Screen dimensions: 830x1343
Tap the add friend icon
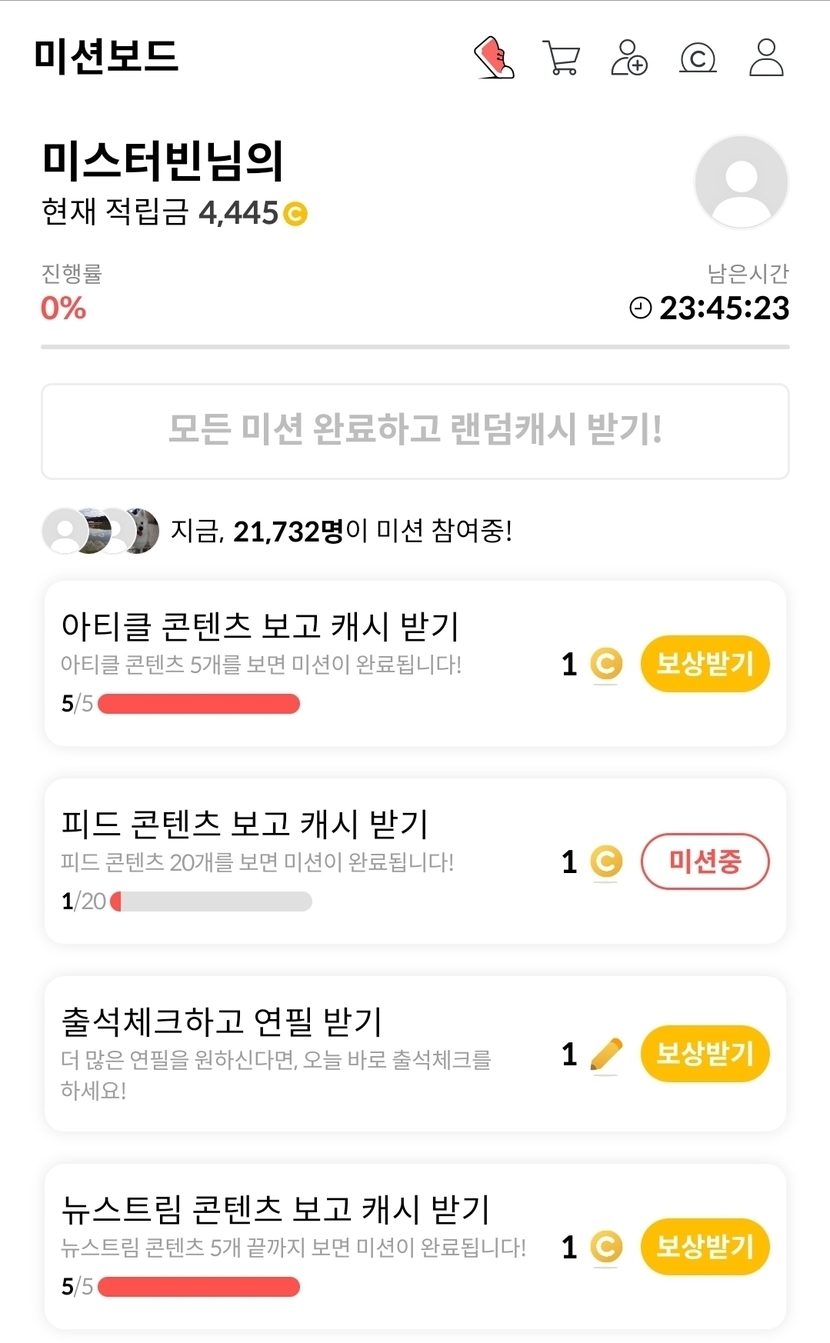click(629, 58)
